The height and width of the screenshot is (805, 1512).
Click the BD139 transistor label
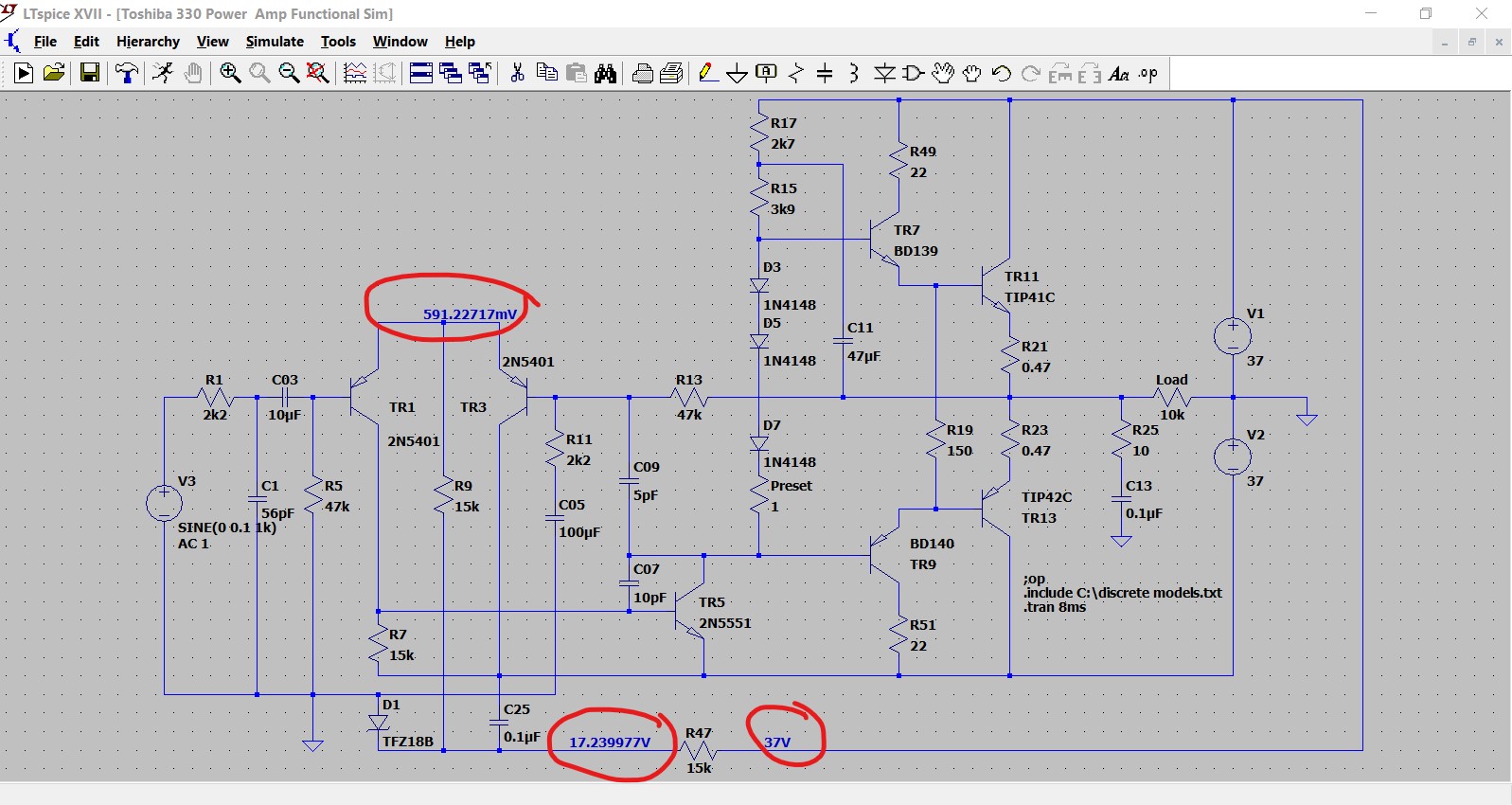[x=916, y=251]
